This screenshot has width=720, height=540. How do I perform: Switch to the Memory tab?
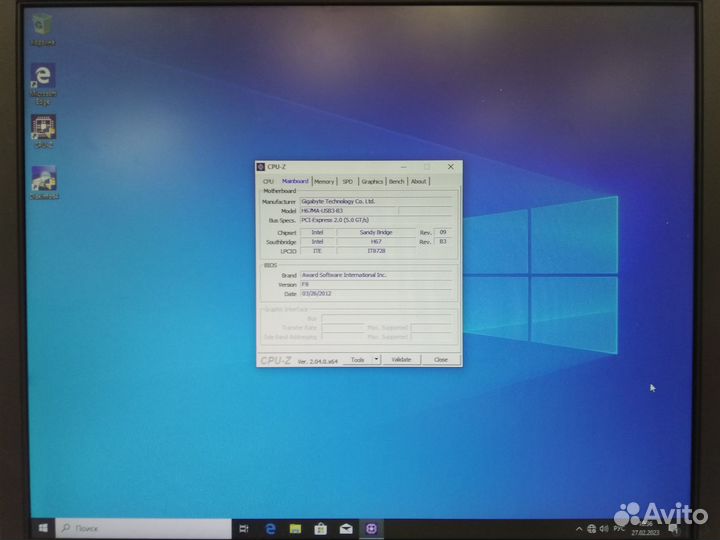324,182
